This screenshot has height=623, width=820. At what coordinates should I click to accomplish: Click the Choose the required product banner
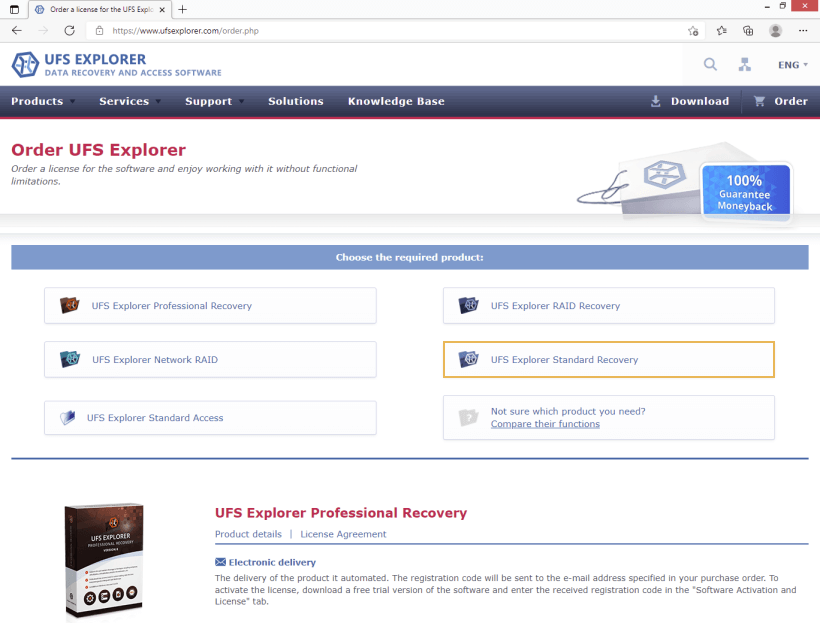[x=409, y=257]
